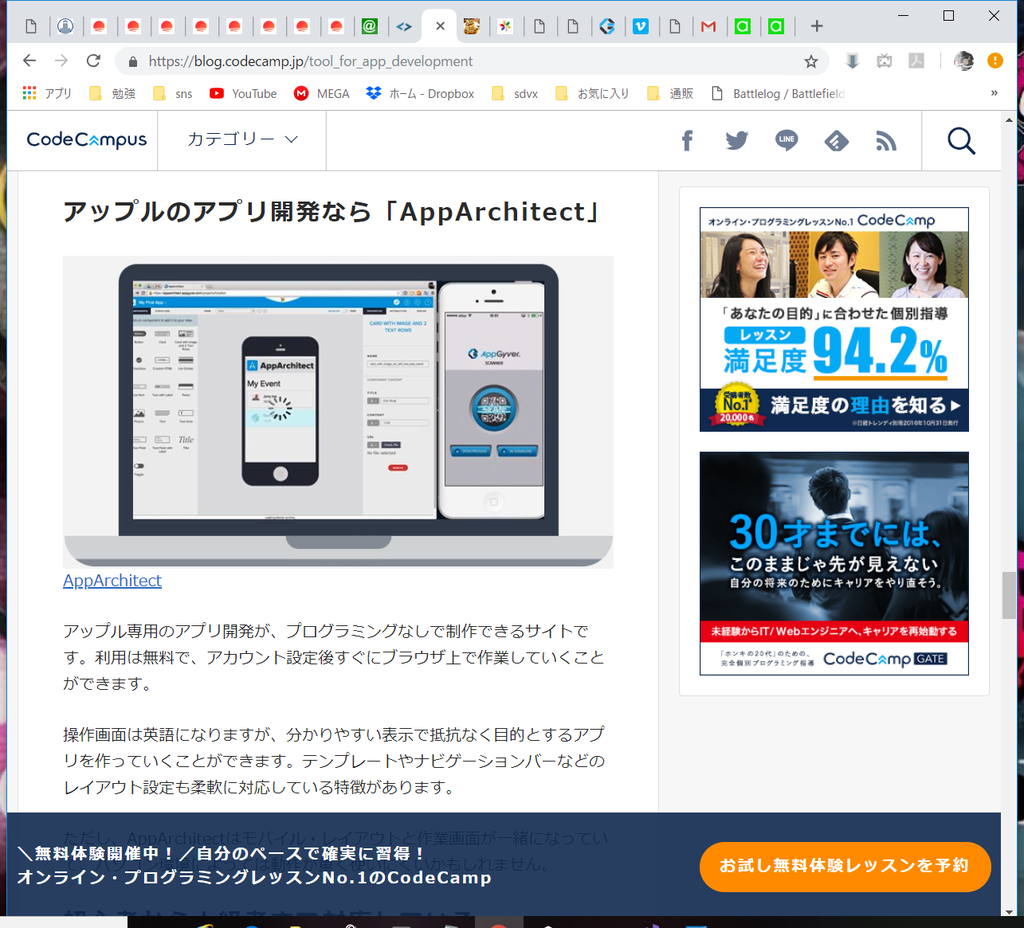Switch to the code brackets tab
1024x928 pixels.
(x=404, y=26)
